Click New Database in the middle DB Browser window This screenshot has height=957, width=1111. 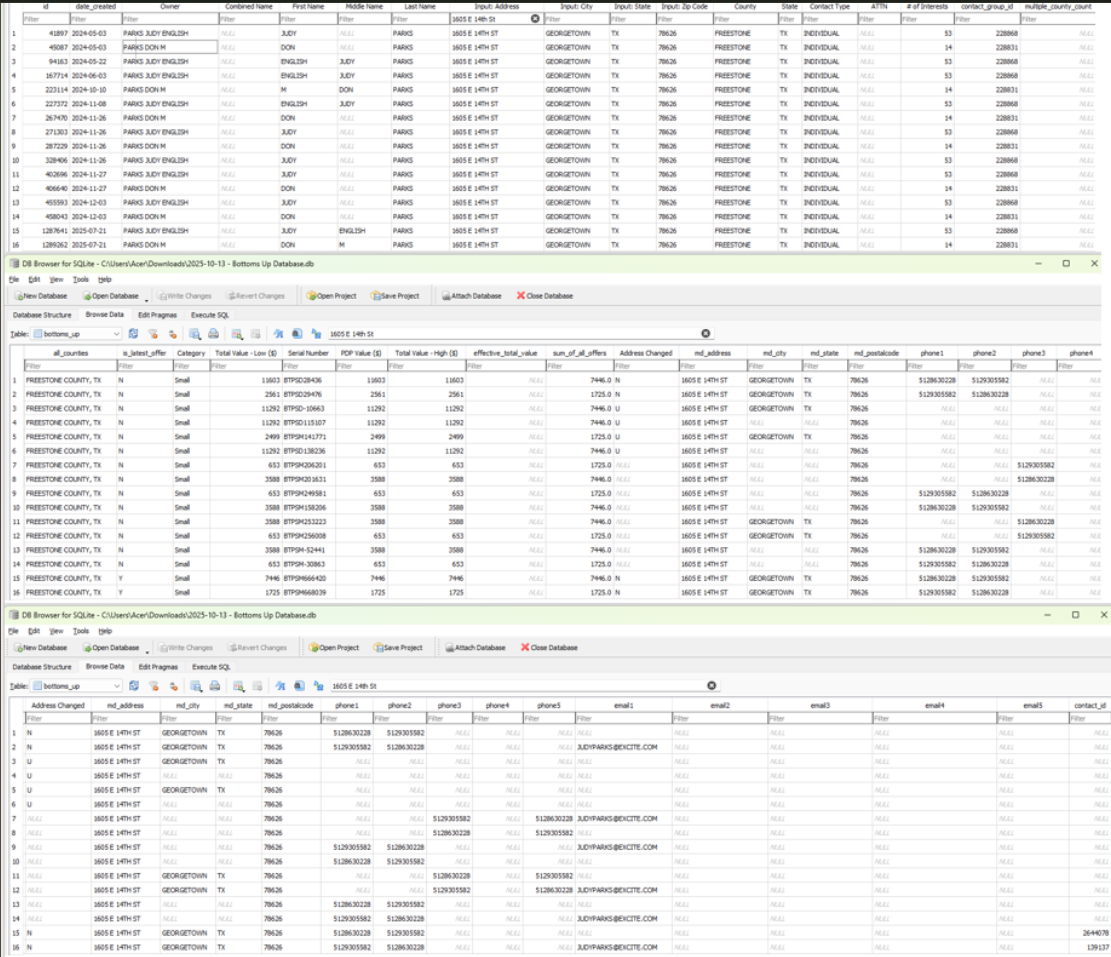tap(40, 296)
